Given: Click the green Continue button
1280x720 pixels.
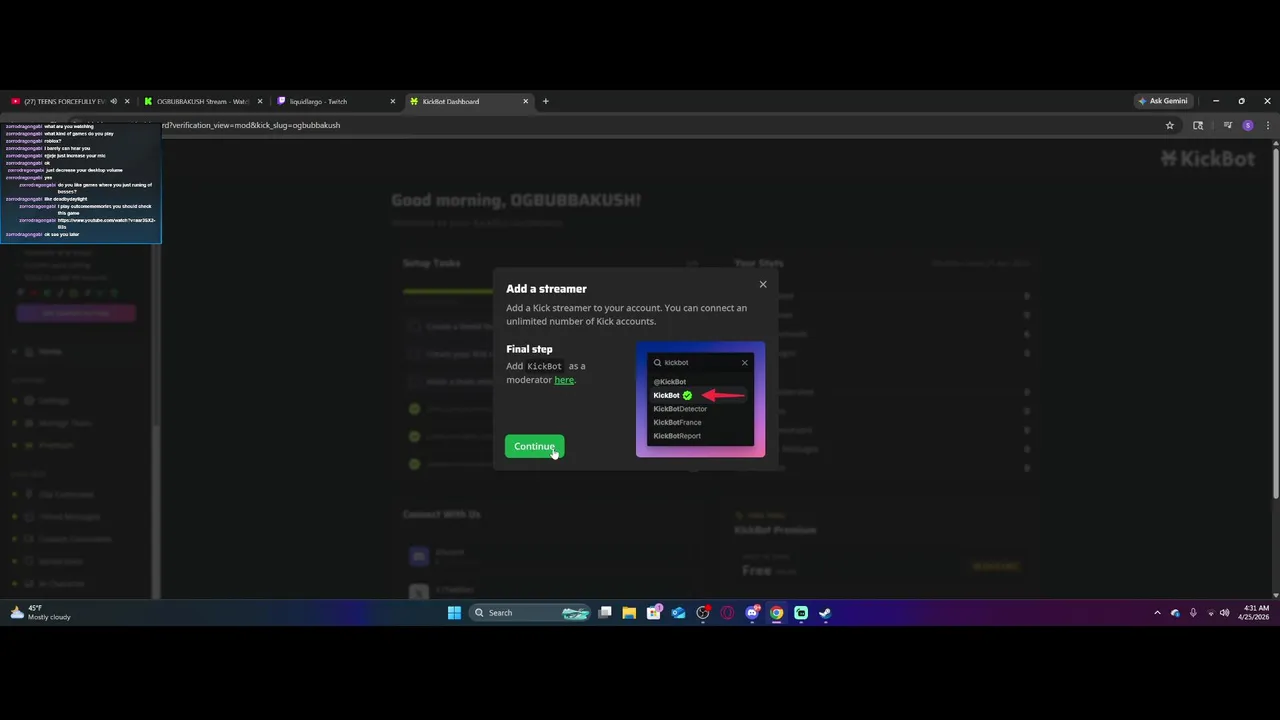Looking at the screenshot, I should (534, 446).
